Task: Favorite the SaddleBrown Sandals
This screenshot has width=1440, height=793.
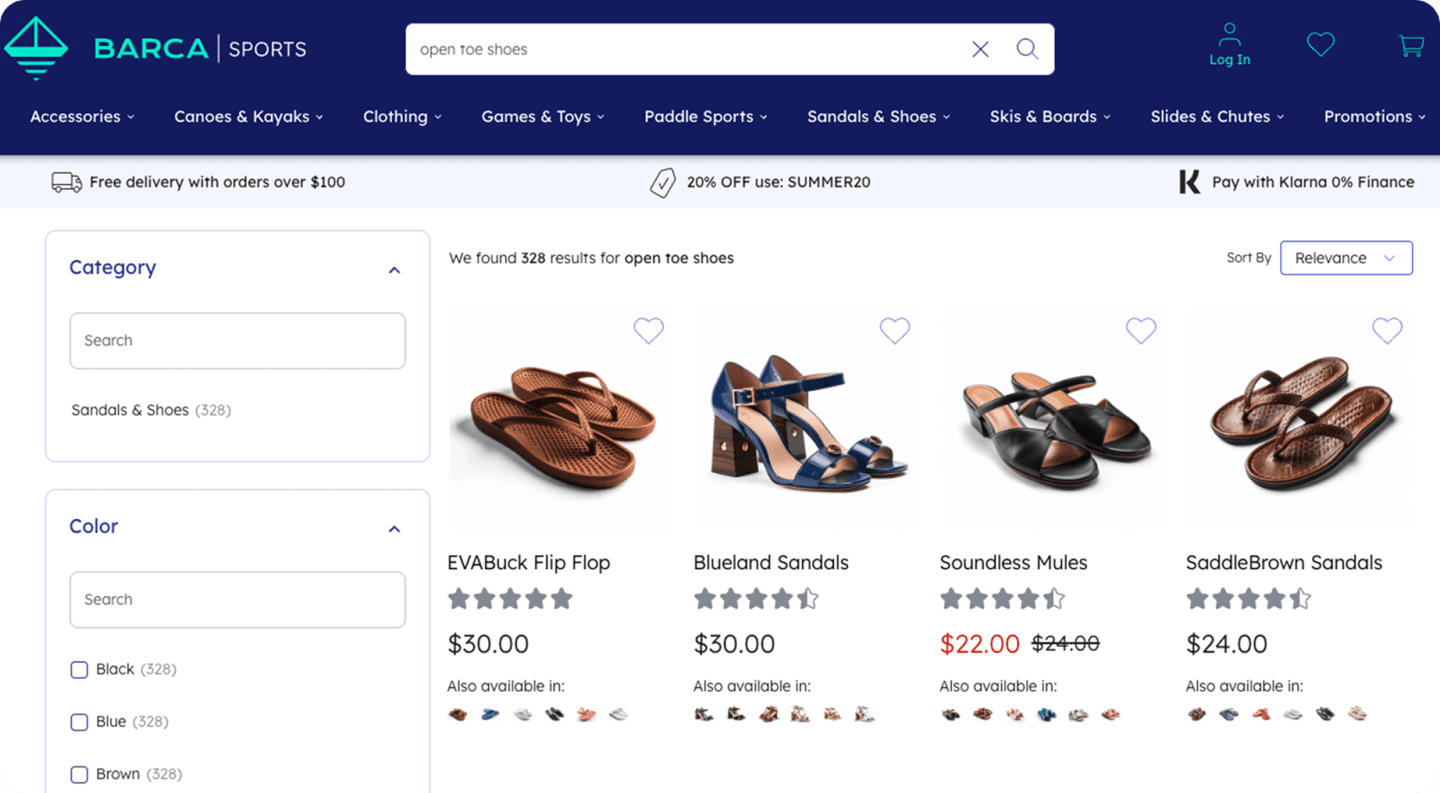Action: point(1387,330)
